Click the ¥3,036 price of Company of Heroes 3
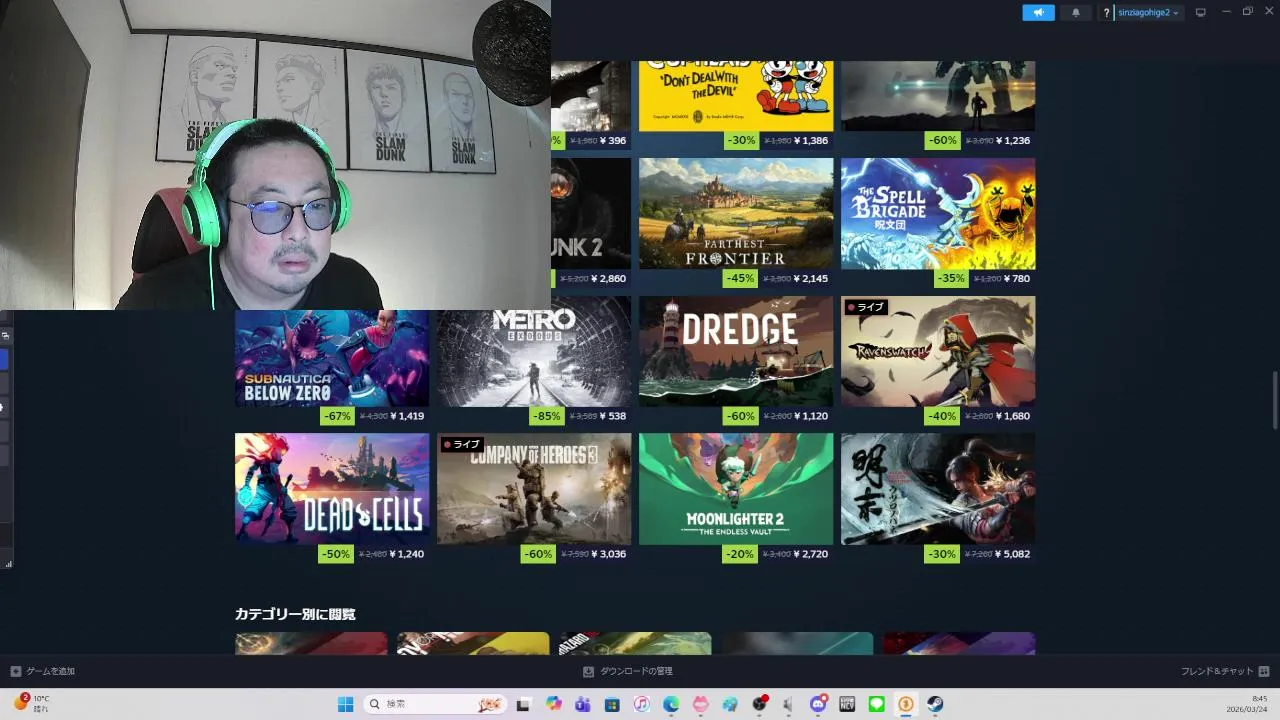 tap(609, 554)
